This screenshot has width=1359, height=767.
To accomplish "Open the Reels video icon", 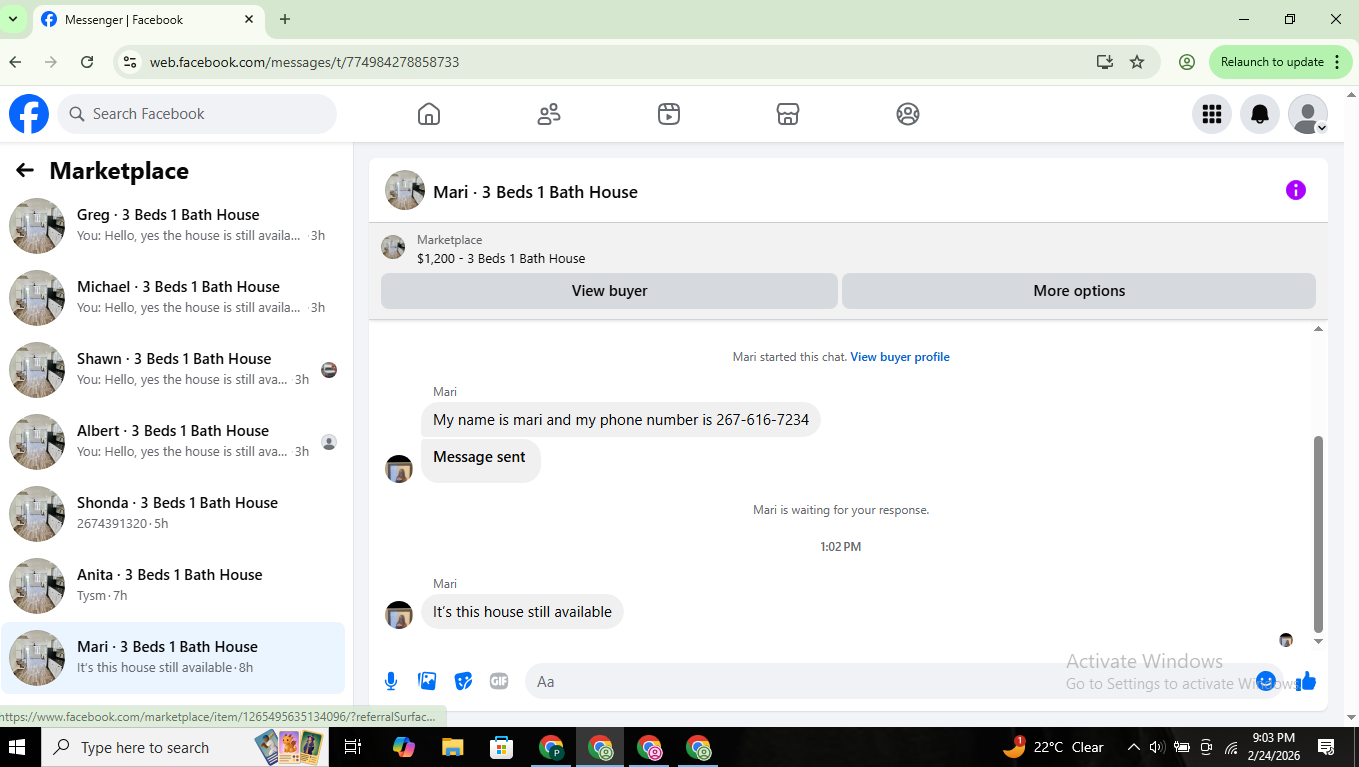I will pos(669,114).
